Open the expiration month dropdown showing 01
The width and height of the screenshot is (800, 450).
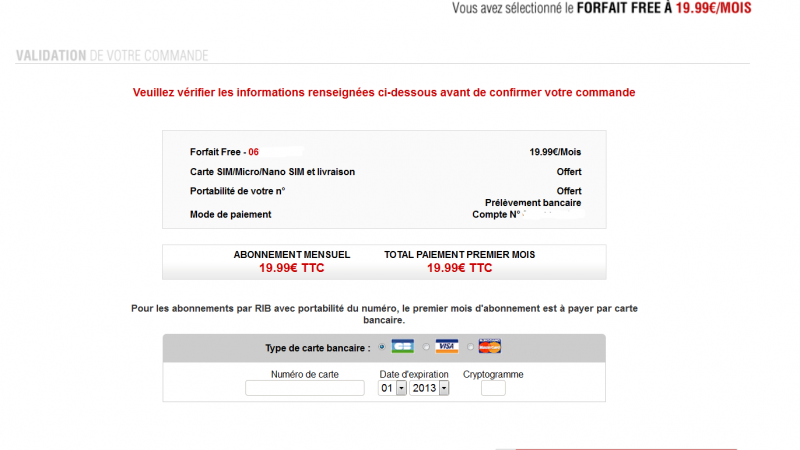[x=392, y=388]
